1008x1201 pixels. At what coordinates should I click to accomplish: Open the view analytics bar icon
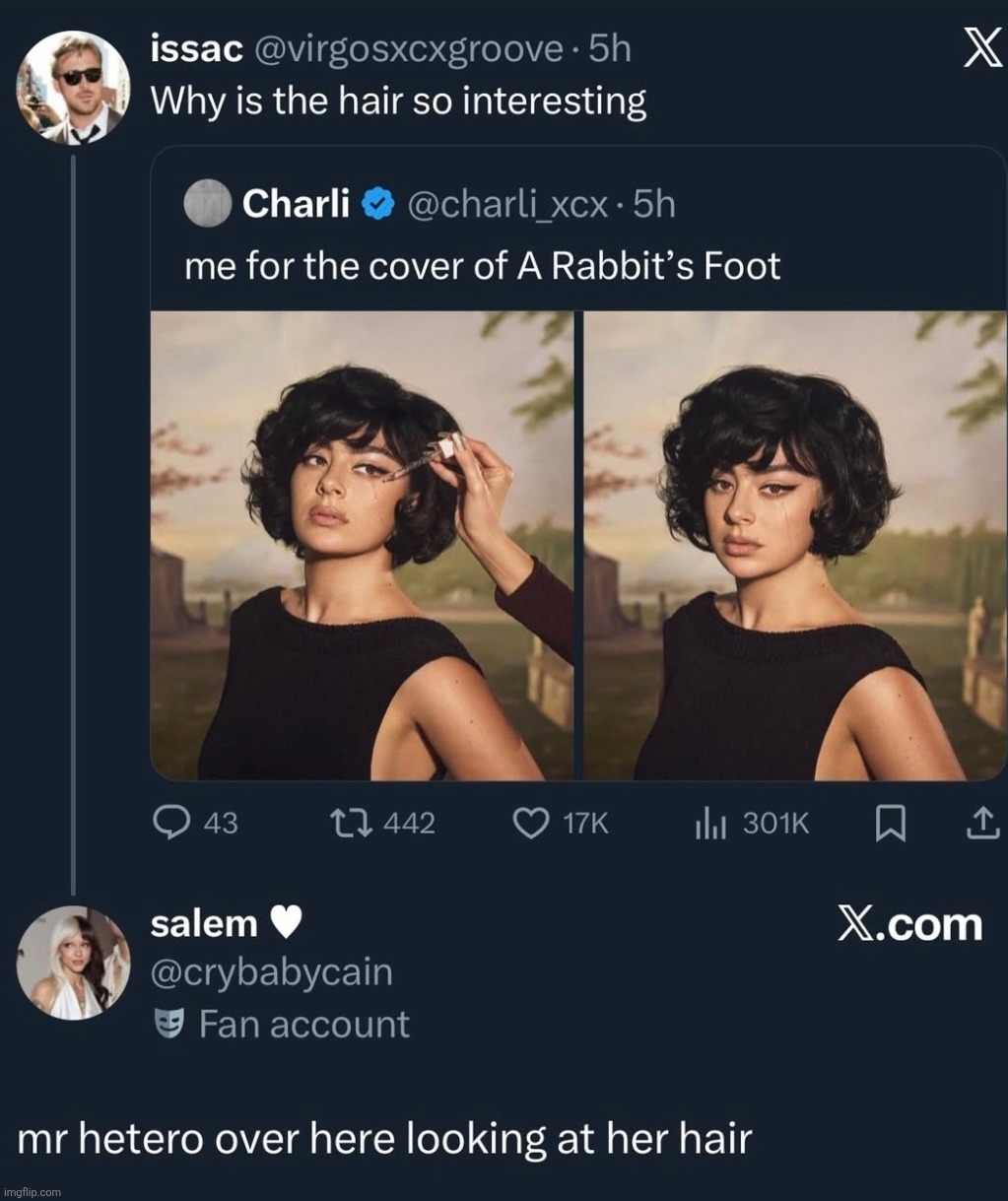point(709,823)
